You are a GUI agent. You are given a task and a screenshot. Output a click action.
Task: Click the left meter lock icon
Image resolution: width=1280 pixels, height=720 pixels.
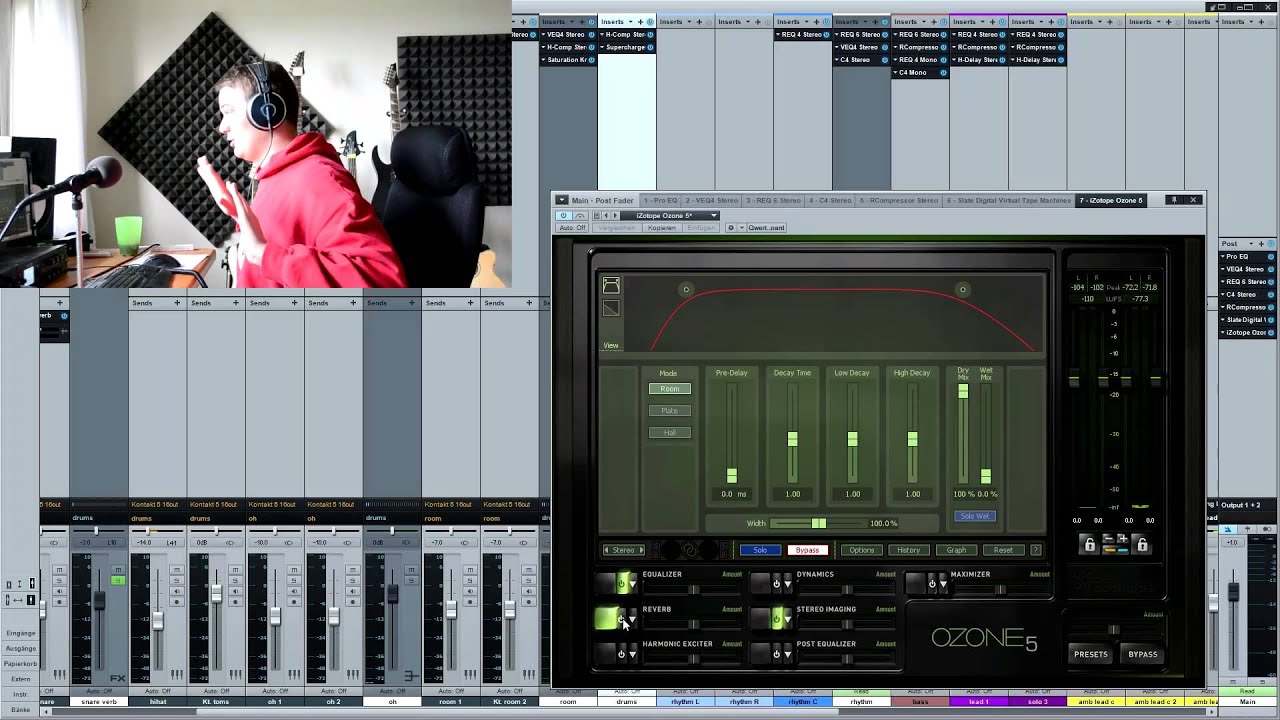[x=1089, y=544]
